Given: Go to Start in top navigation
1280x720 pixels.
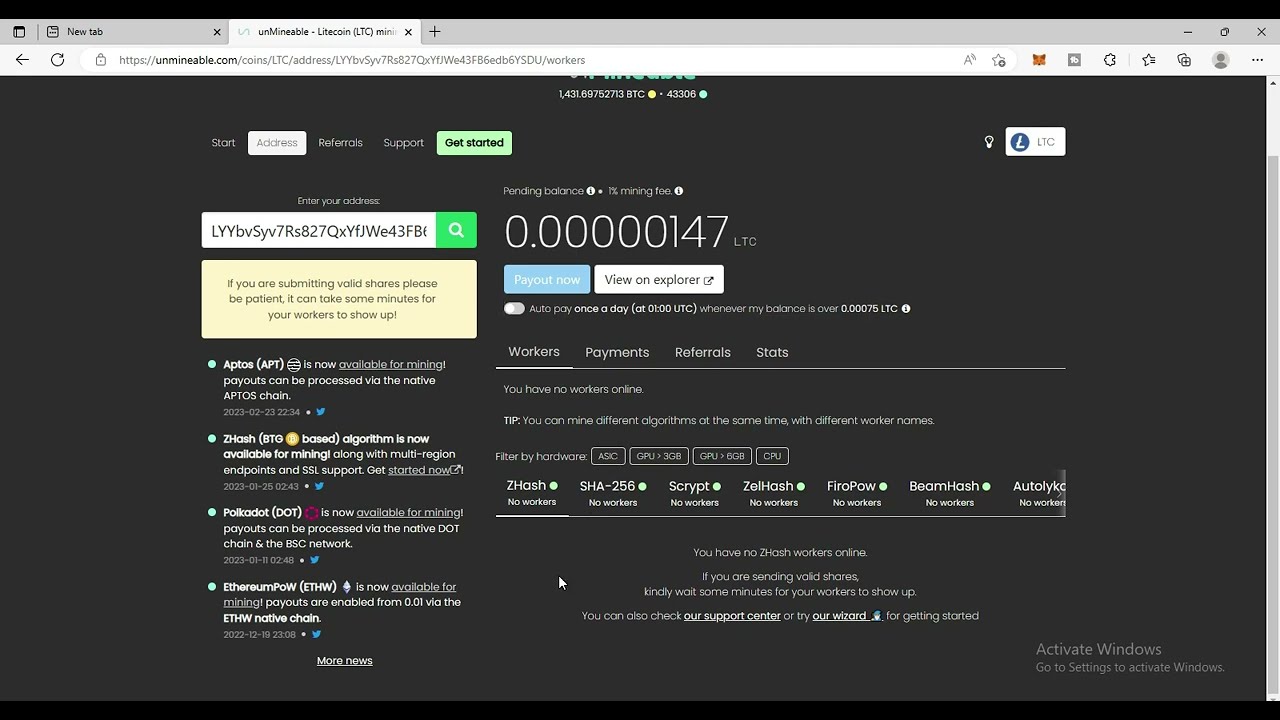Looking at the screenshot, I should tap(223, 143).
